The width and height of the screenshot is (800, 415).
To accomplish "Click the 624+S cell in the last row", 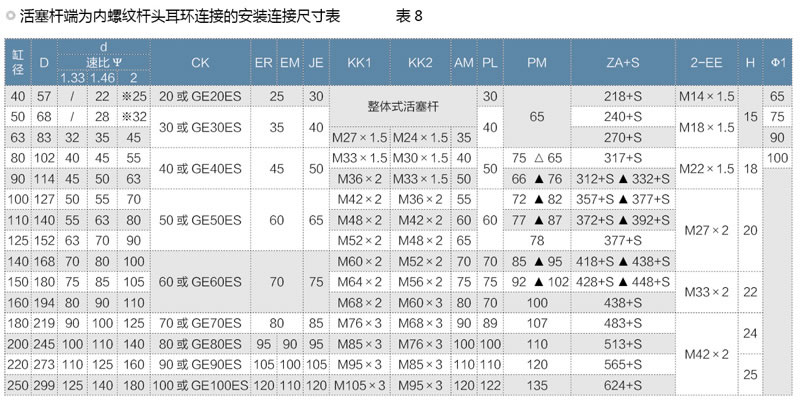I will point(623,384).
